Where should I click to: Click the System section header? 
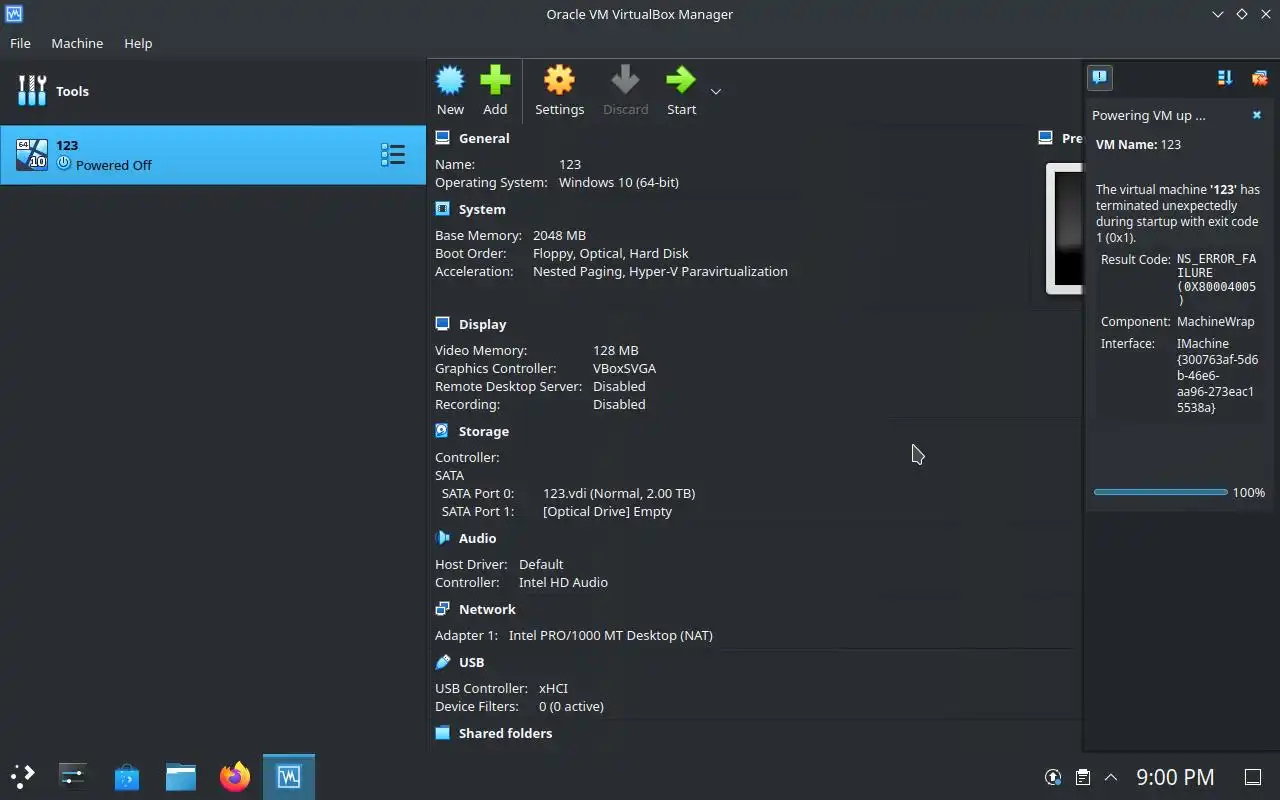(482, 209)
